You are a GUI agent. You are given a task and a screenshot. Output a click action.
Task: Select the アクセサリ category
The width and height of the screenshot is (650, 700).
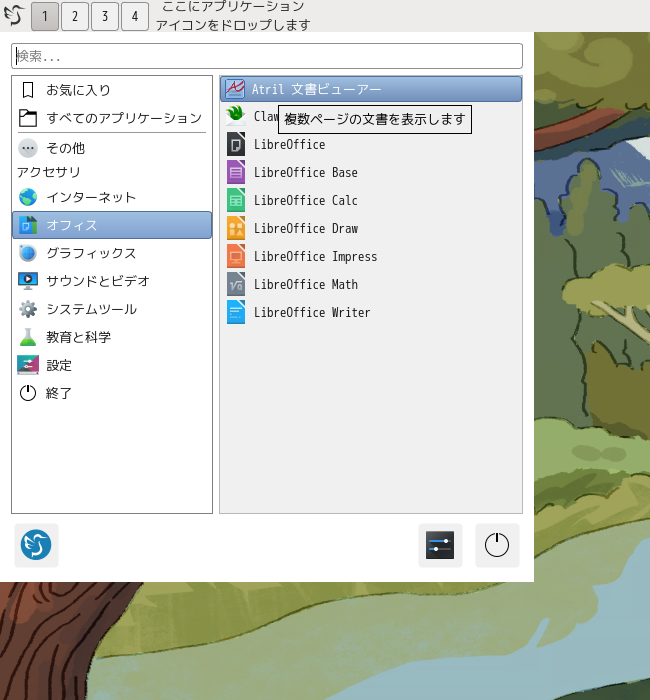pos(49,172)
